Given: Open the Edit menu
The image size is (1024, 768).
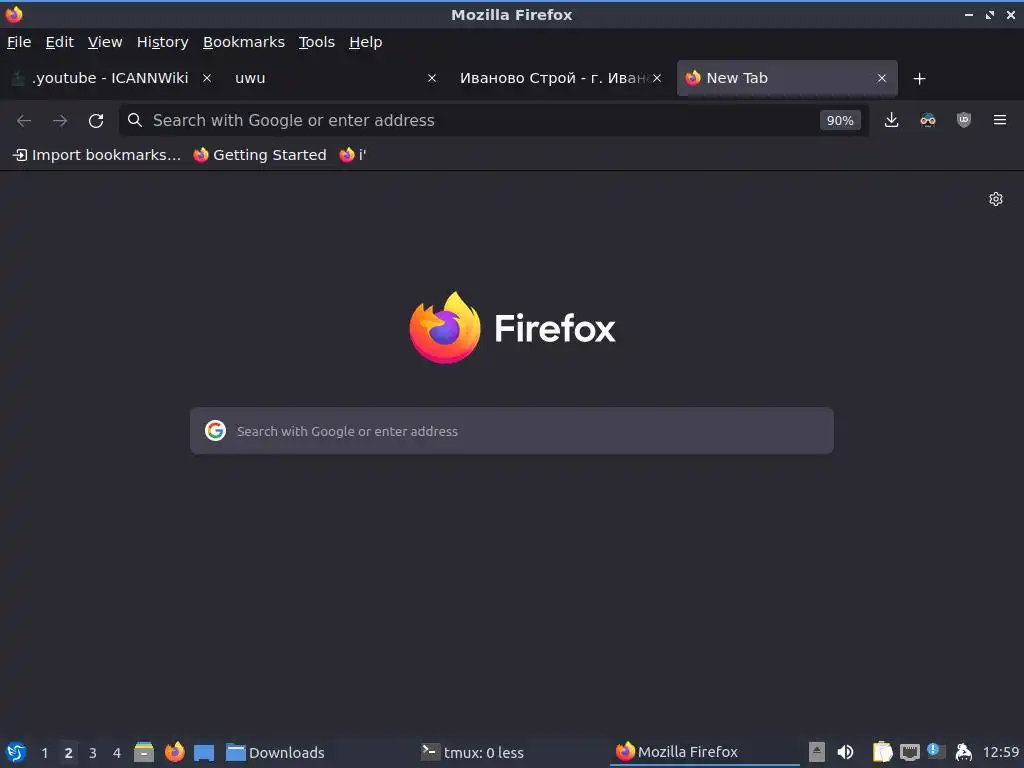Looking at the screenshot, I should 59,42.
